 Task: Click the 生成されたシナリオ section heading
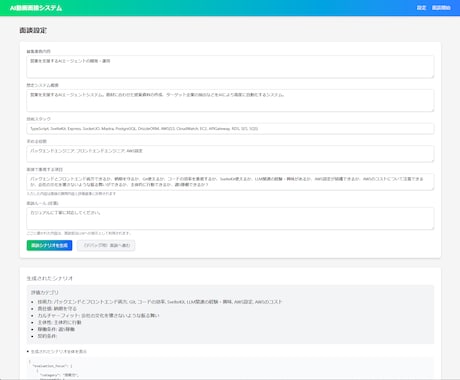click(50, 278)
